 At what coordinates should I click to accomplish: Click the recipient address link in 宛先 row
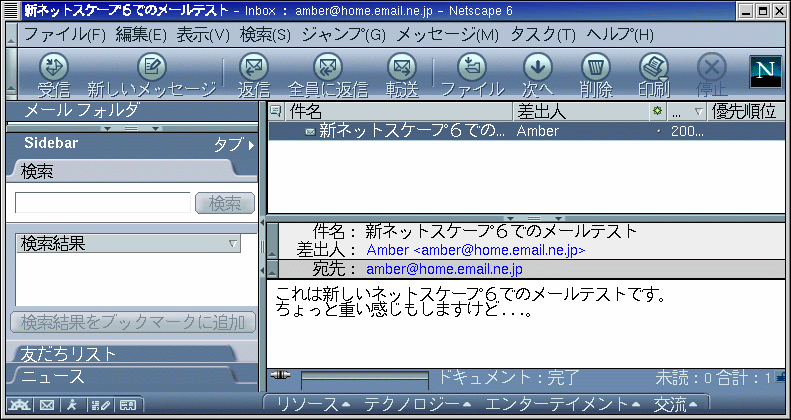coord(444,269)
